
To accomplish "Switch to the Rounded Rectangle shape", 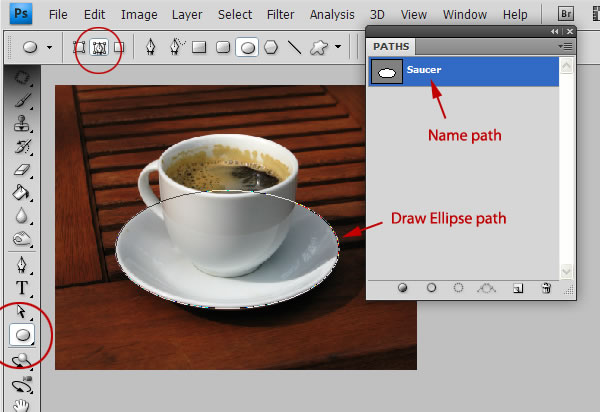I will coord(223,47).
